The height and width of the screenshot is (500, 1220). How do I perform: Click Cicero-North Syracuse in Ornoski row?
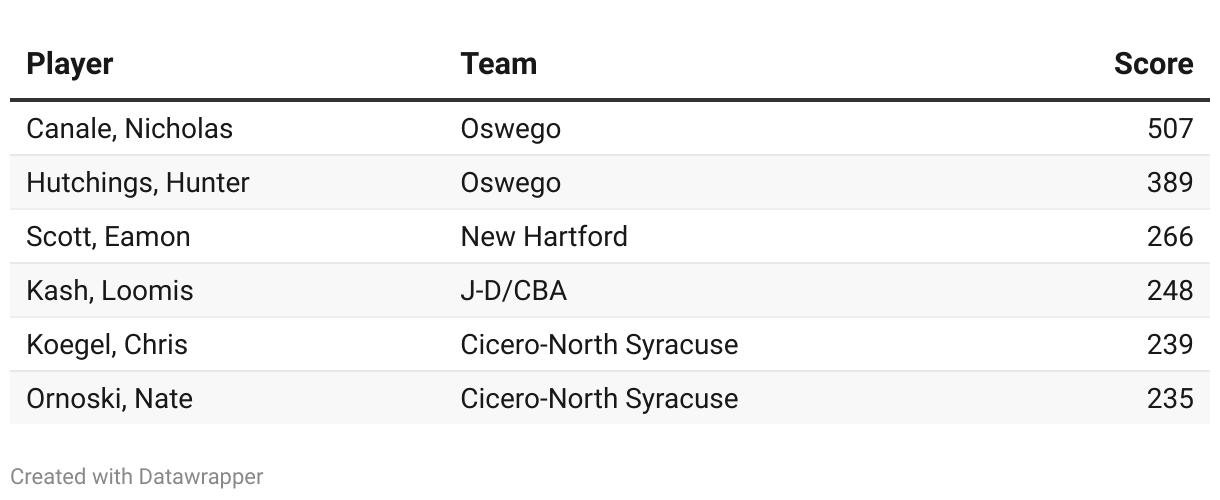point(599,399)
